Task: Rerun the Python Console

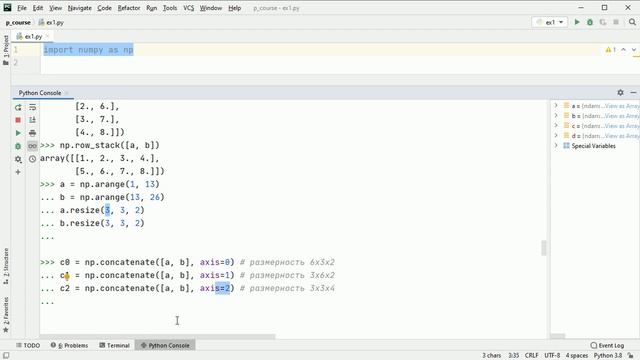Action: coord(18,107)
